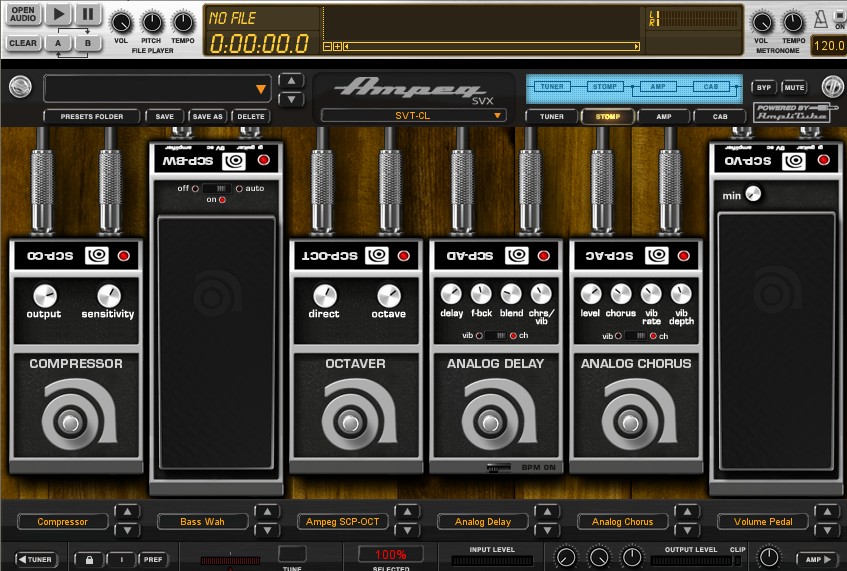
Task: Switch to the Stomp tab
Action: (608, 117)
